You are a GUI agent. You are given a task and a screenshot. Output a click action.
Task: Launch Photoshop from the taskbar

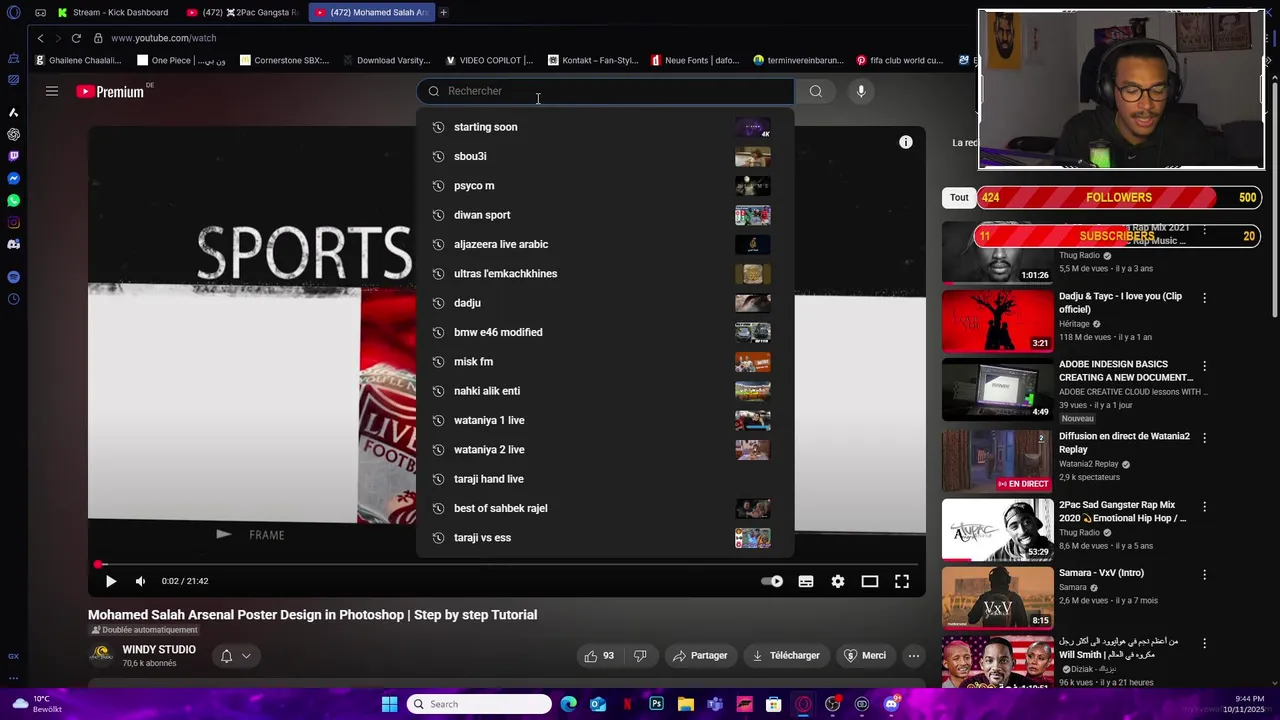pos(656,704)
